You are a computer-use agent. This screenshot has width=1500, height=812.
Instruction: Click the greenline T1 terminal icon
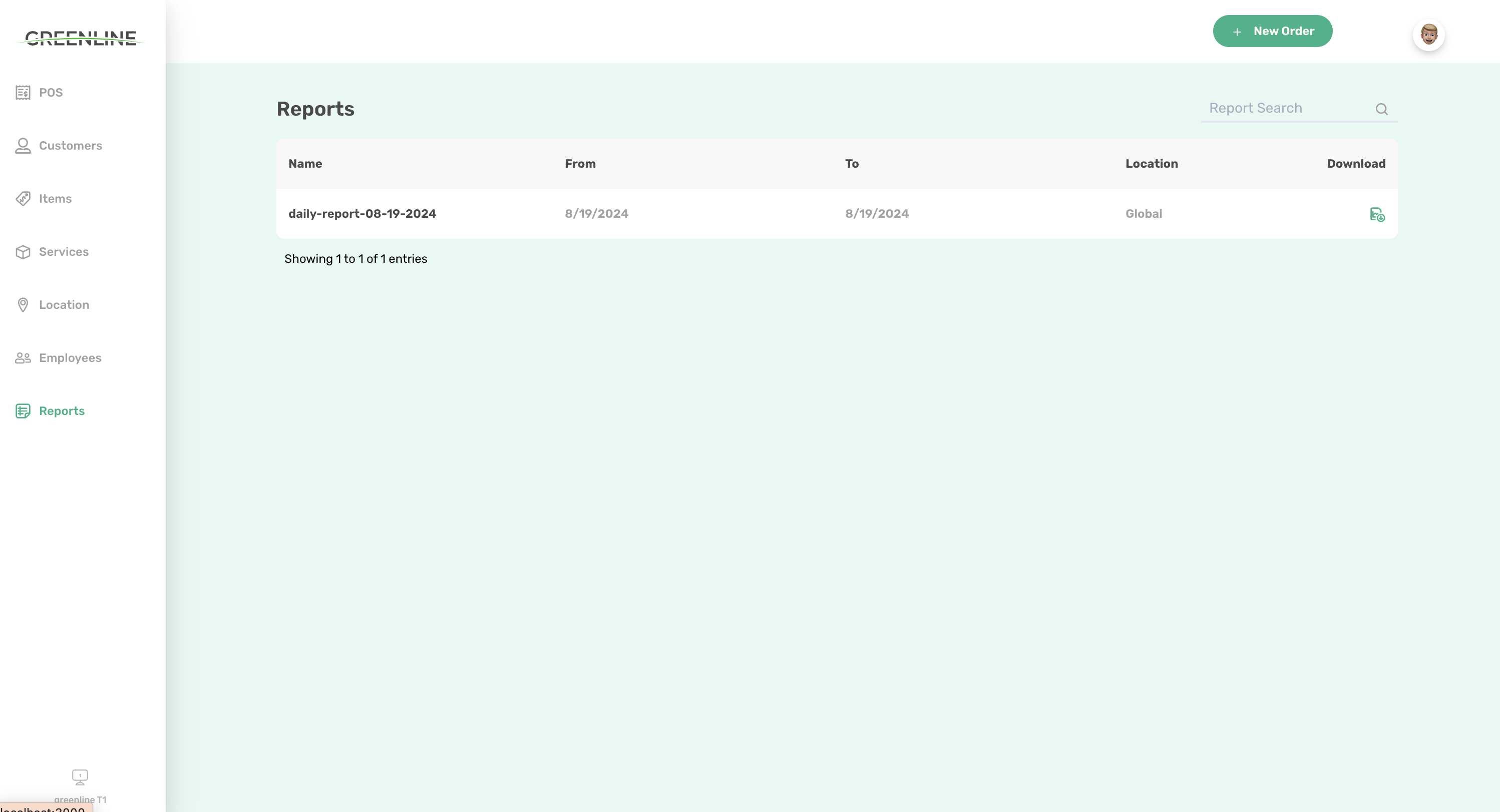[80, 776]
